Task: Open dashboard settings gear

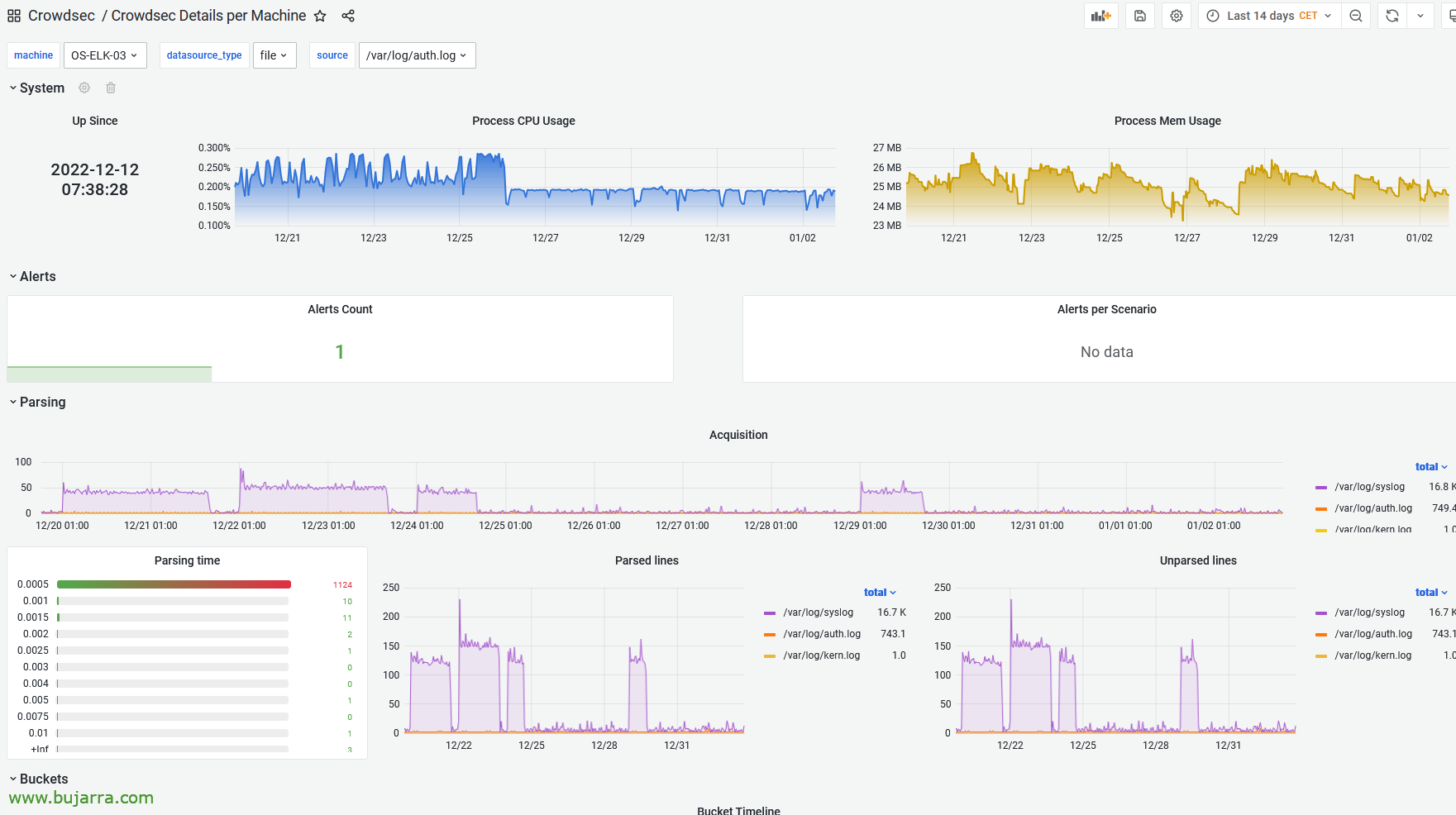Action: [x=1177, y=16]
